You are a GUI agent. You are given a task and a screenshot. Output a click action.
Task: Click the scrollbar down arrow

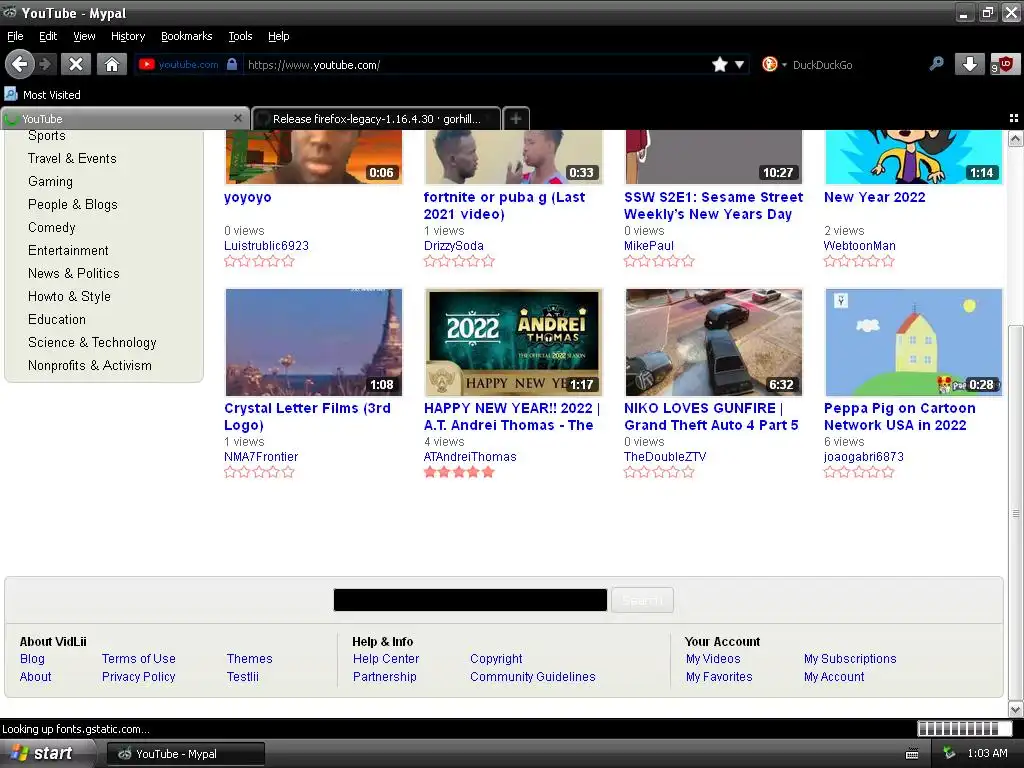[x=1015, y=709]
